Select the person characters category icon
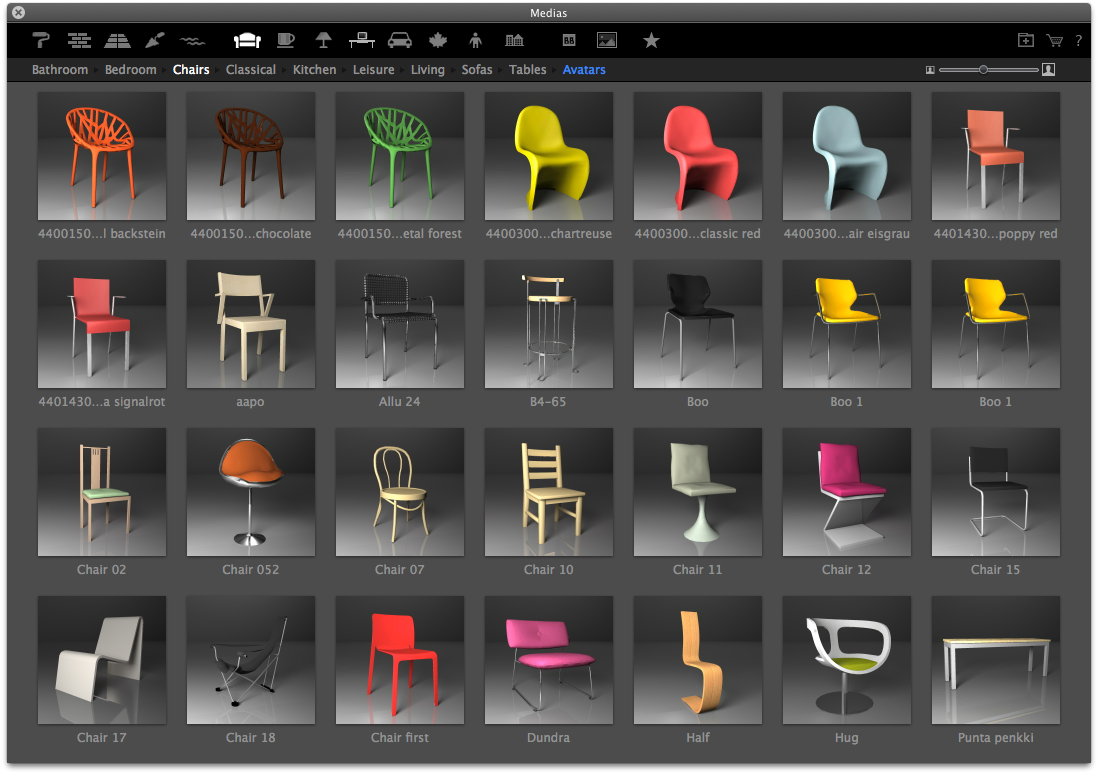Viewport: 1098px width, 774px height. pyautogui.click(x=475, y=41)
